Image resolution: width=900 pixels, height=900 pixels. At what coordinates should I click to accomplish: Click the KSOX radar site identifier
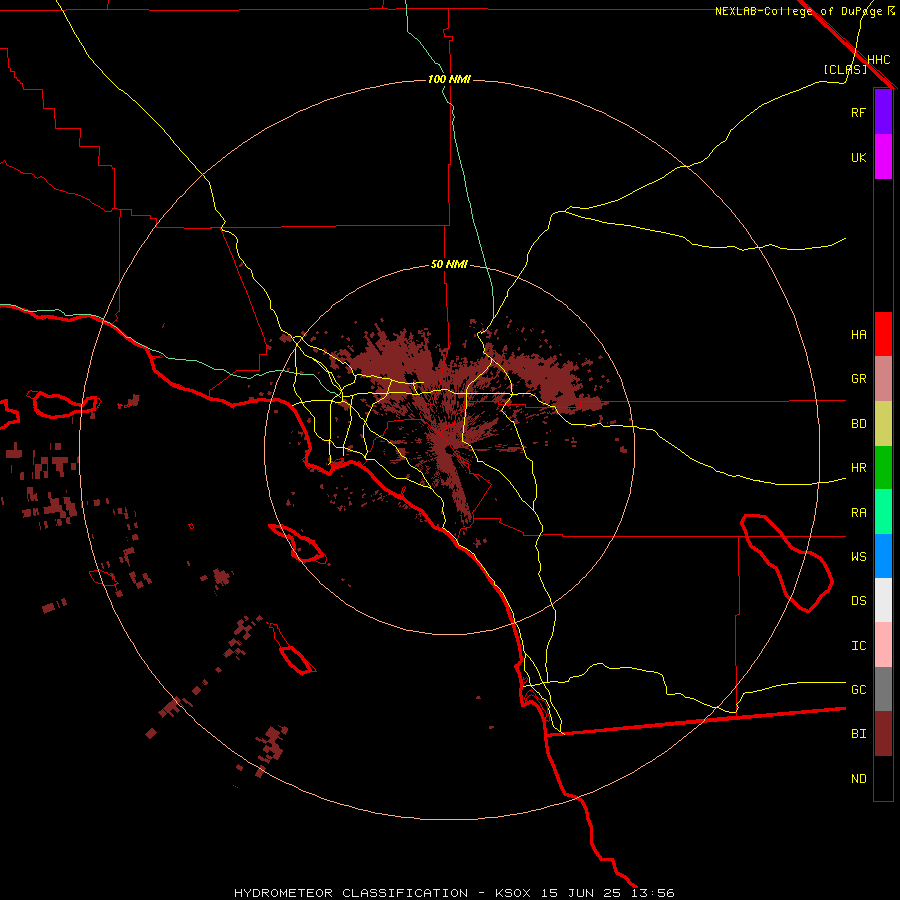click(513, 893)
